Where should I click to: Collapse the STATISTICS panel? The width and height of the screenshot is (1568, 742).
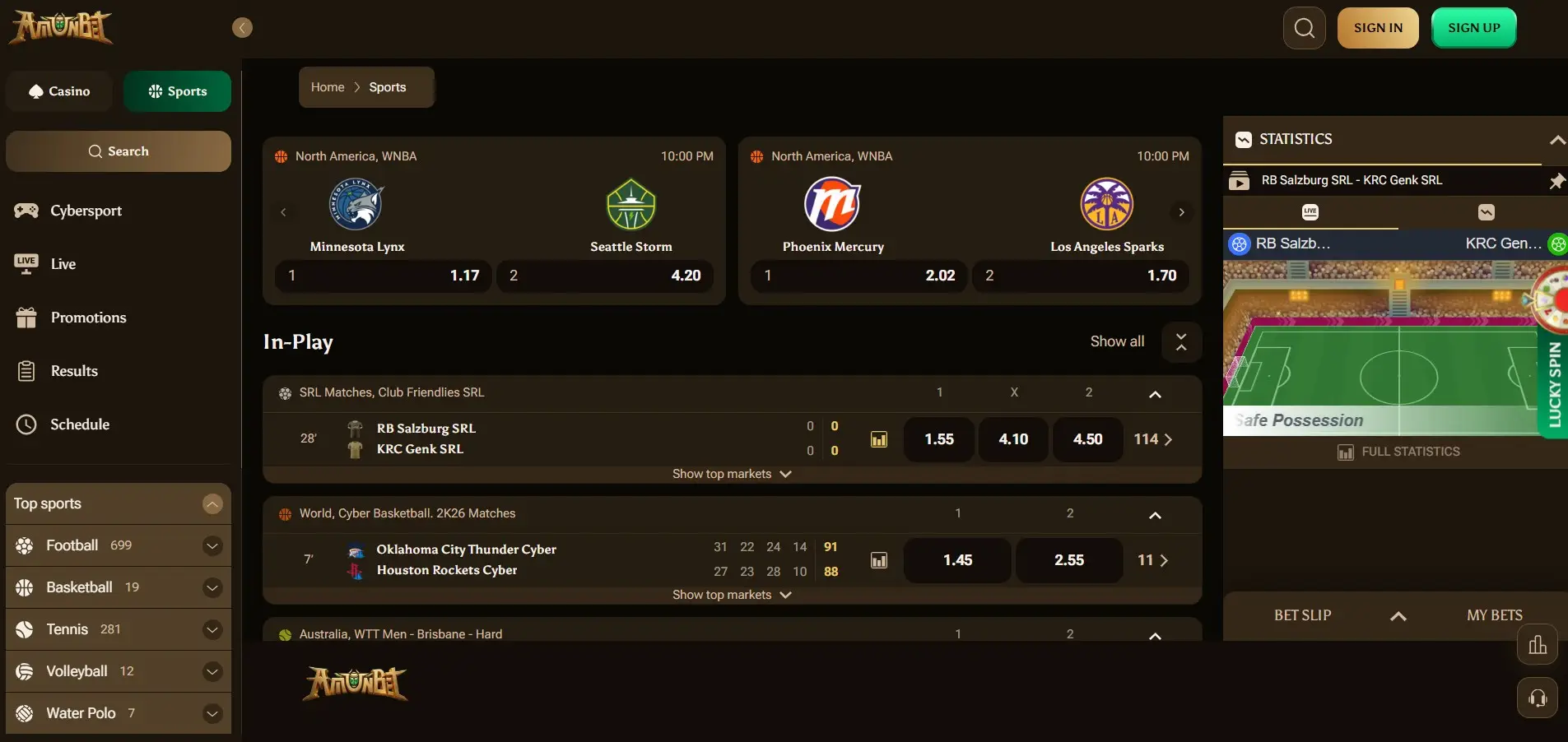coord(1556,140)
